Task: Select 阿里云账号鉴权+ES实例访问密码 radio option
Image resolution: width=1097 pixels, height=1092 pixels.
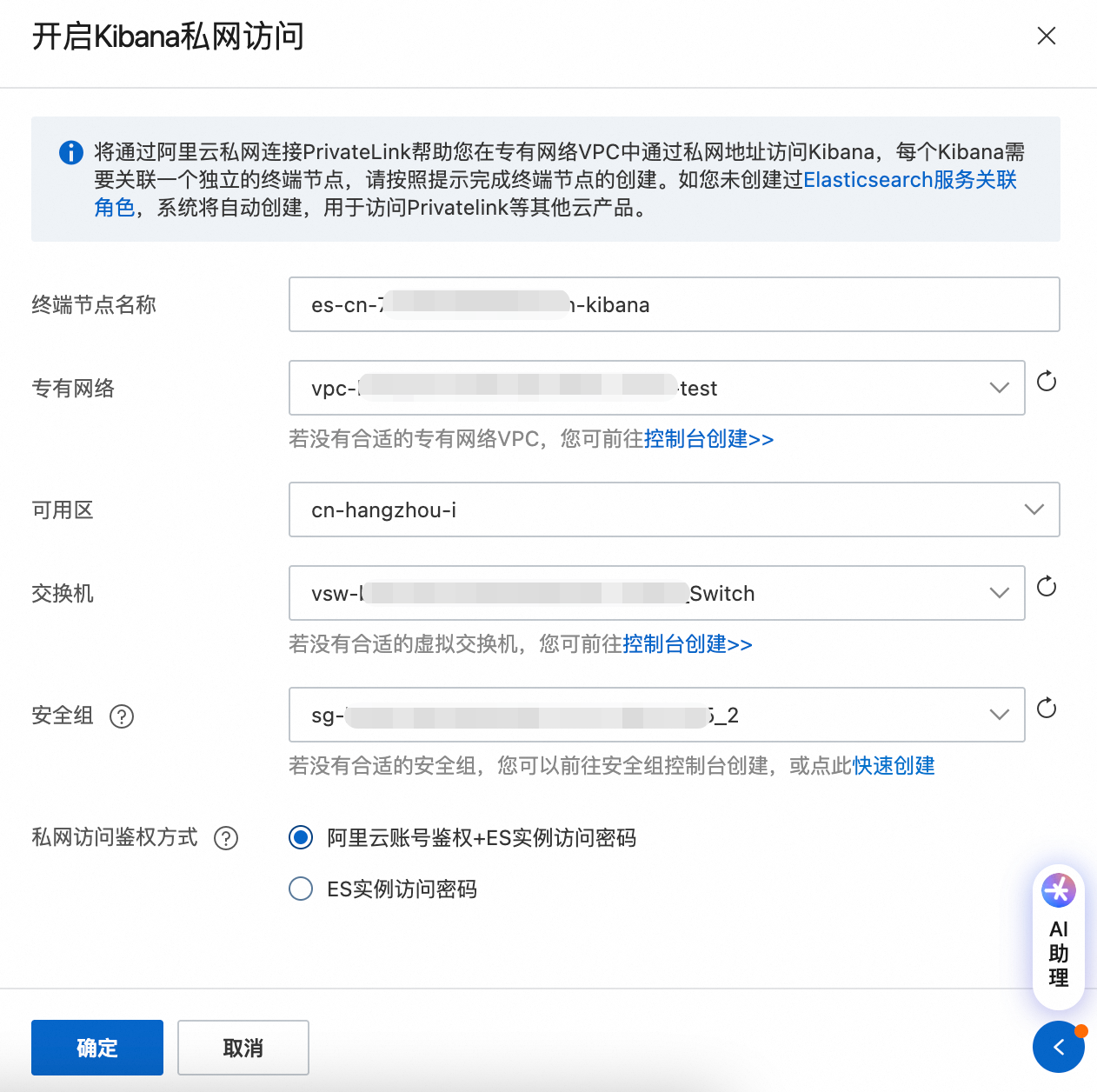Action: 301,838
